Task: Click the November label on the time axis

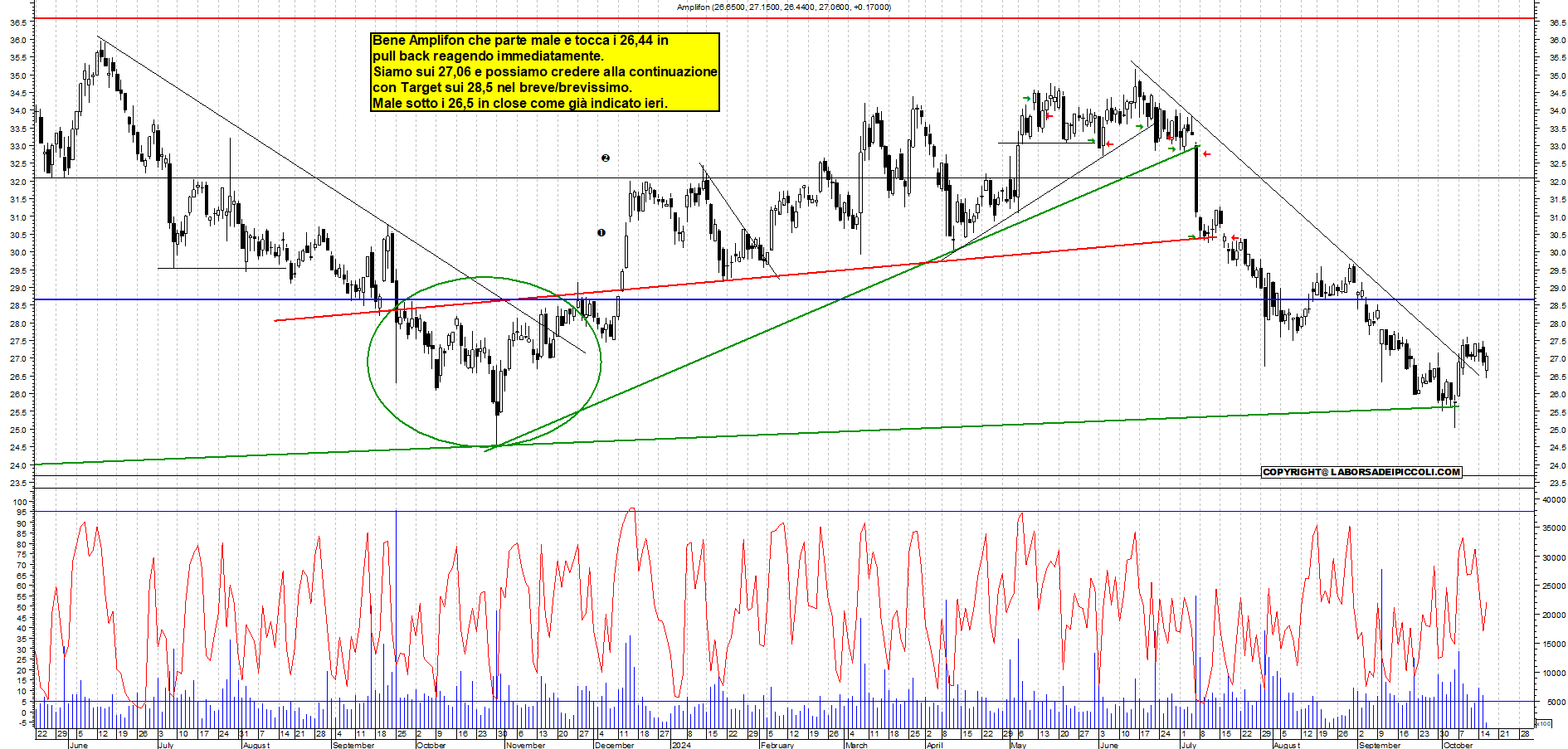Action: [525, 745]
